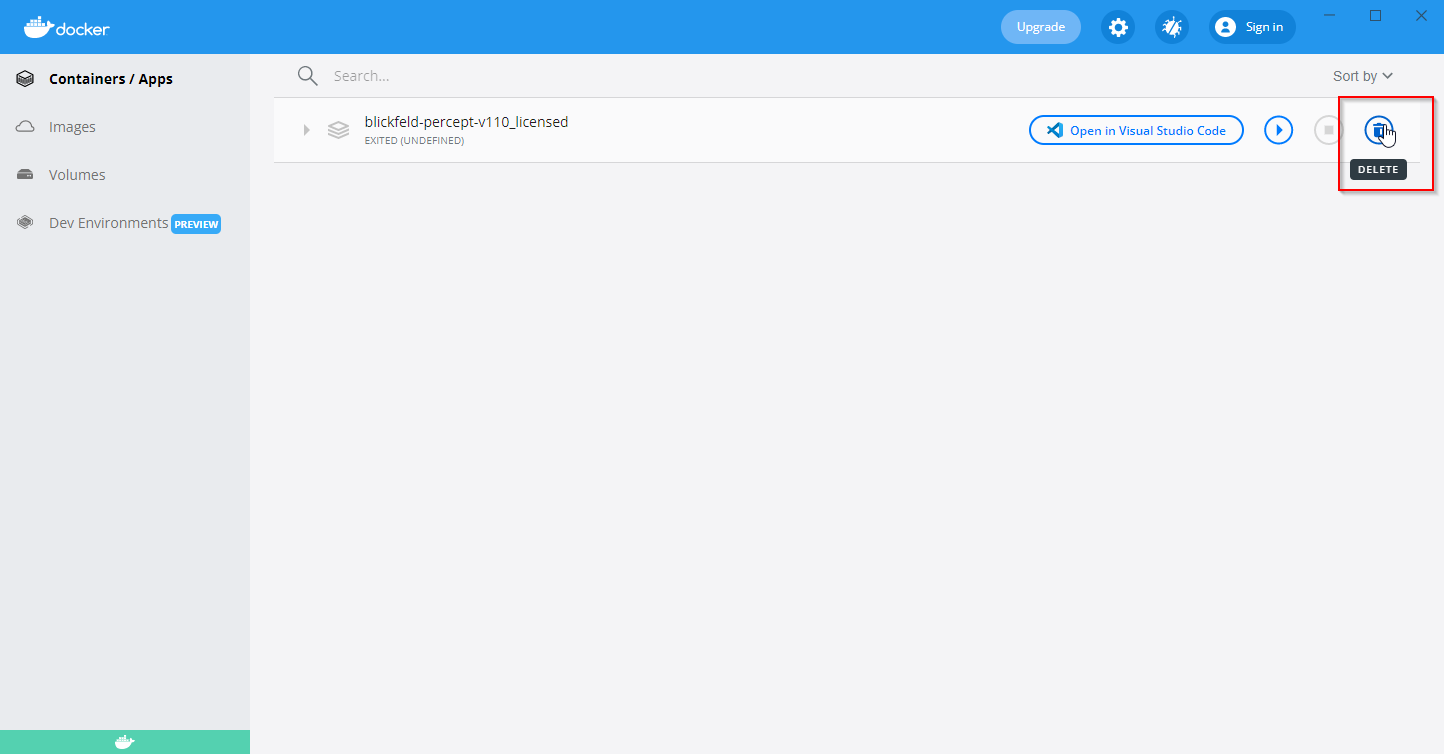Viewport: 1444px width, 754px height.
Task: Click the EXITED (UNDEFINED) status text
Action: [414, 141]
